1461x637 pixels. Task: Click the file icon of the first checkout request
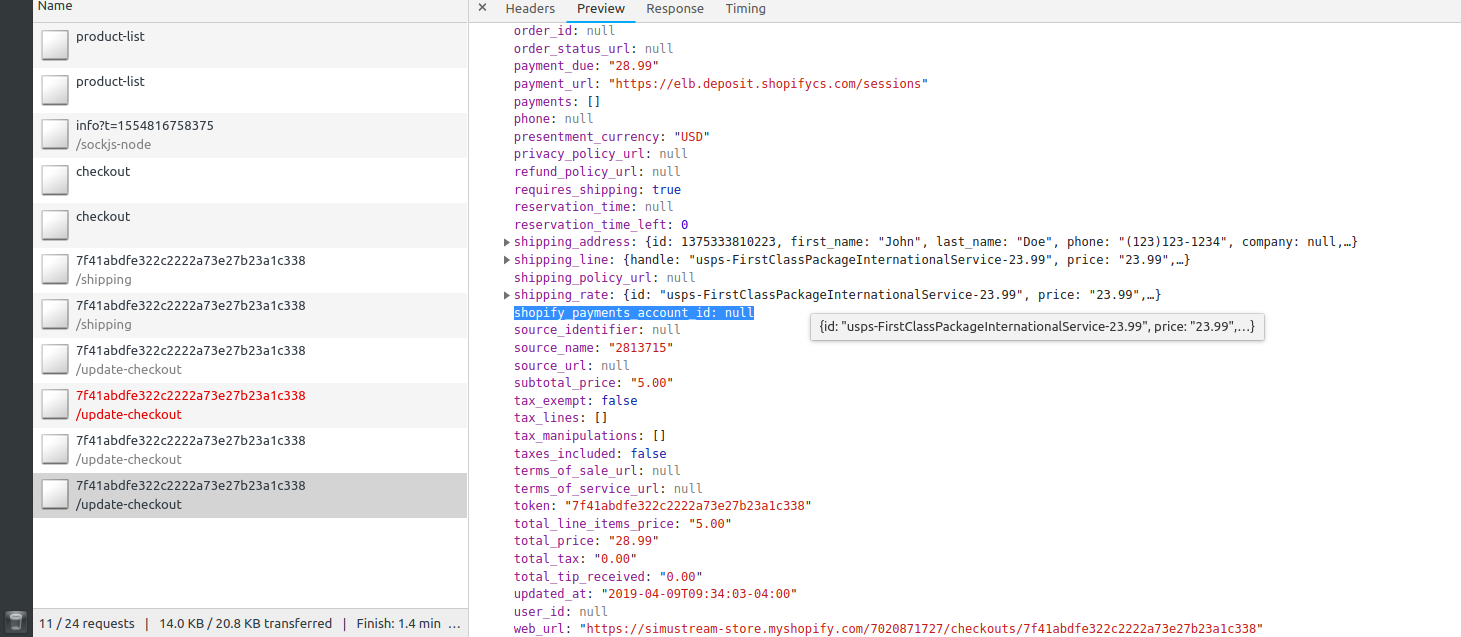click(x=54, y=180)
